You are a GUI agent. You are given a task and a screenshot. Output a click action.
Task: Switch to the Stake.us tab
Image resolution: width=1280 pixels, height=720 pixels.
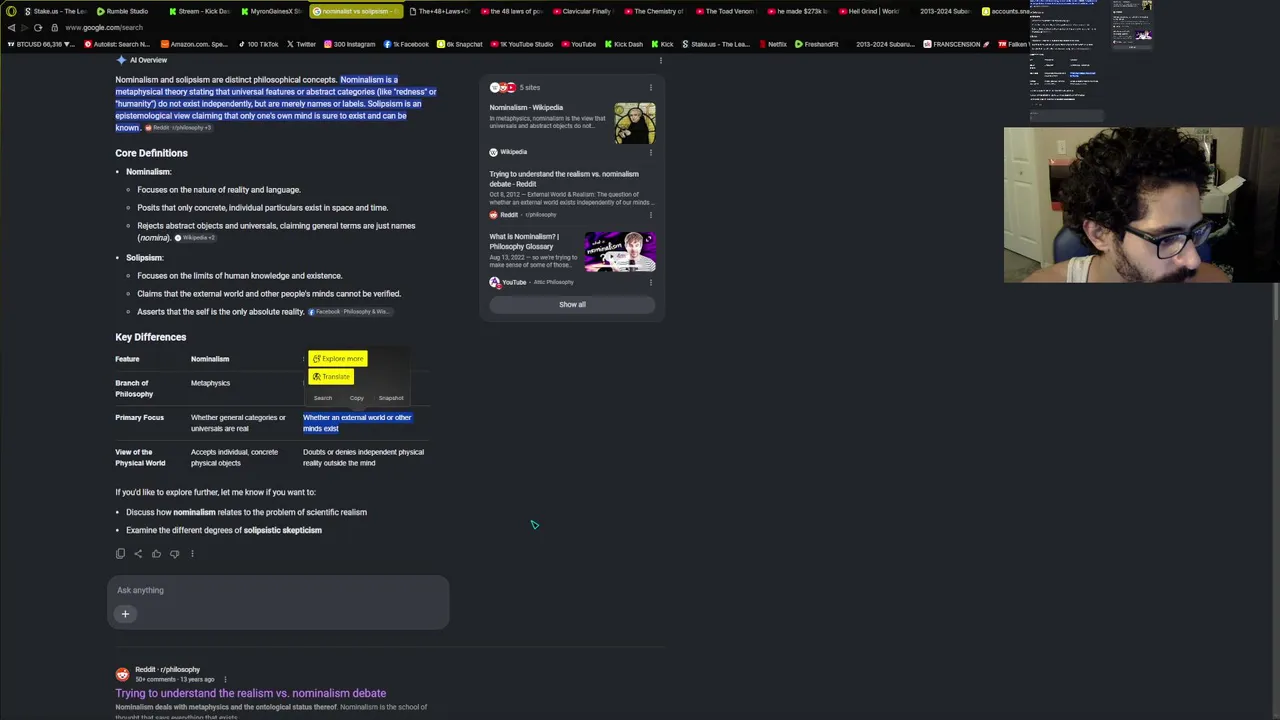coord(54,11)
